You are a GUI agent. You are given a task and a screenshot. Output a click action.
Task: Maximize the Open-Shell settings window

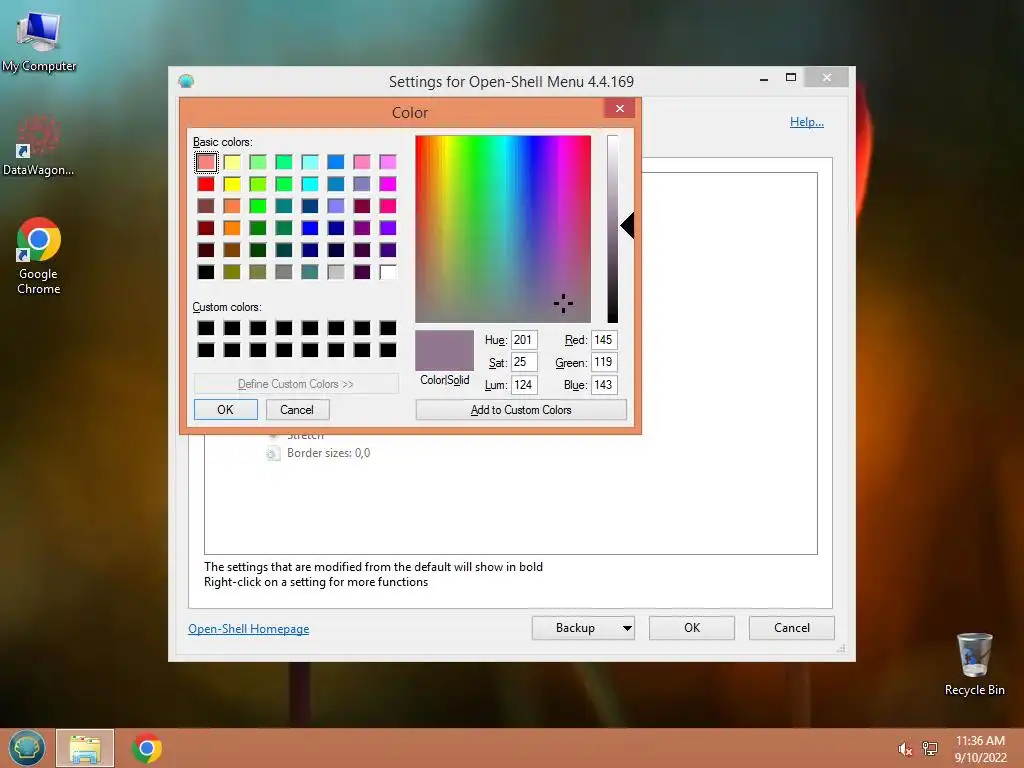(791, 78)
